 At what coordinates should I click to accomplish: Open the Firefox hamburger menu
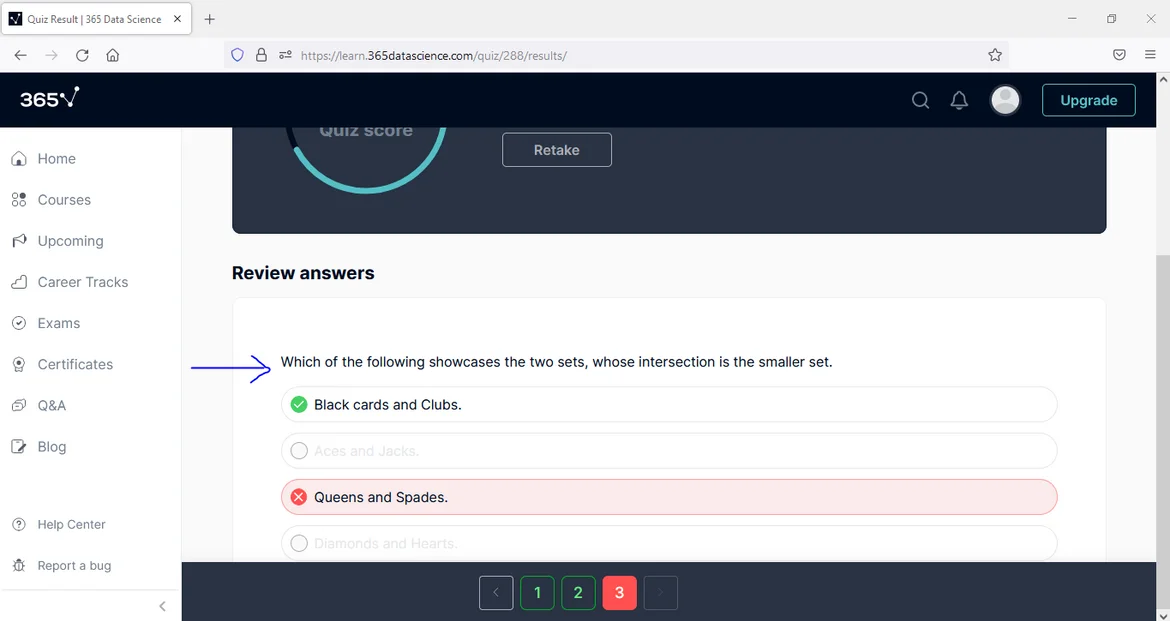[1150, 55]
